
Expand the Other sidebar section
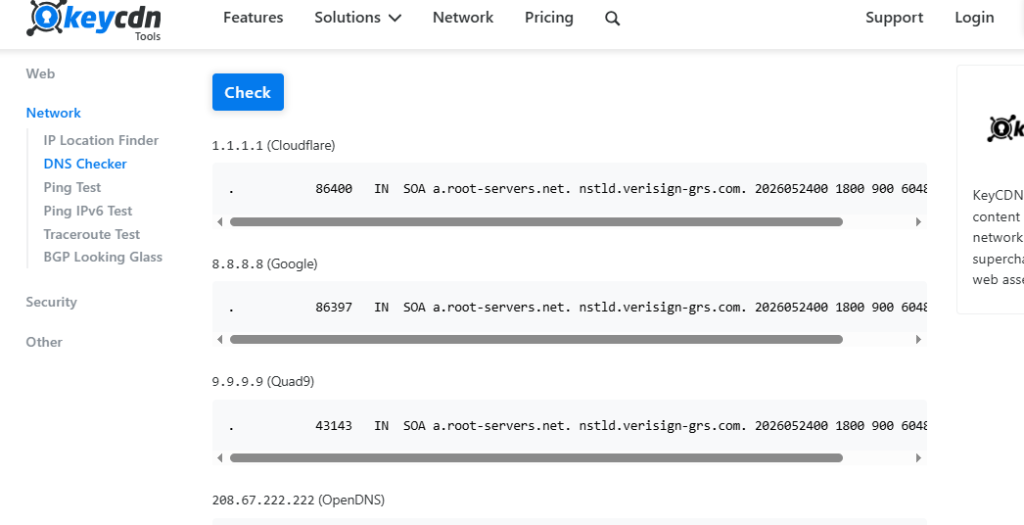[x=44, y=342]
